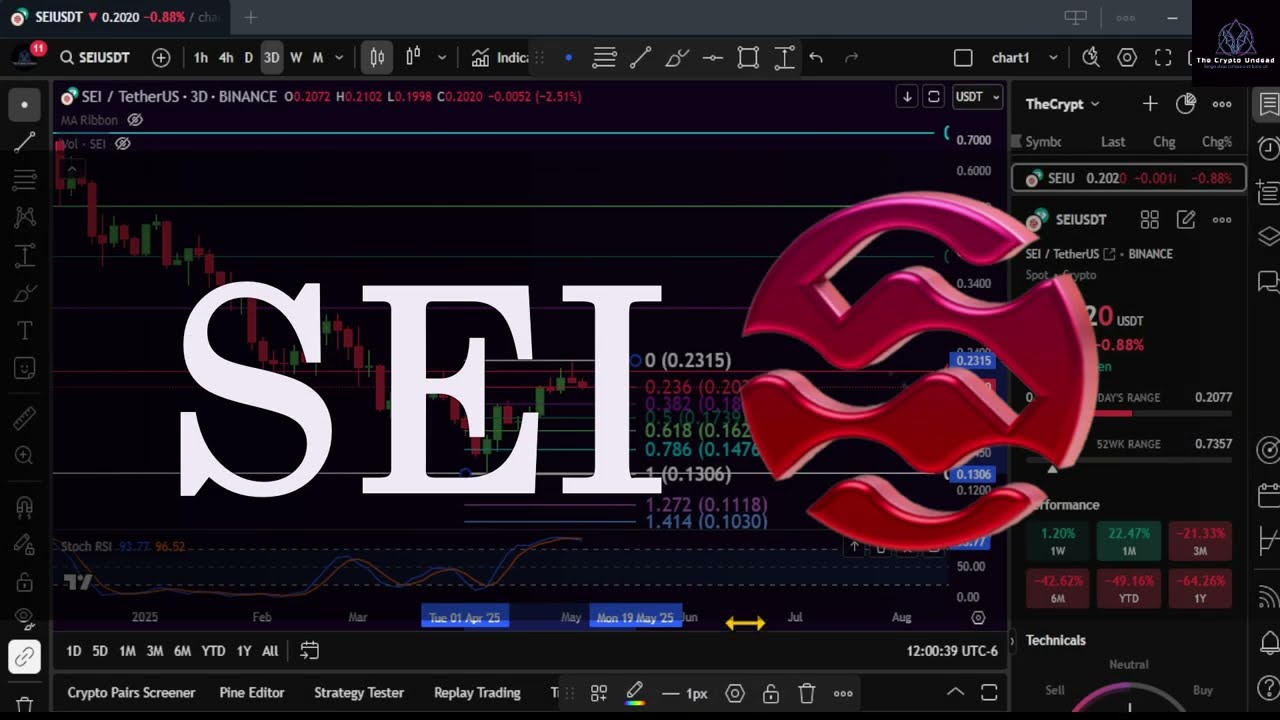Toggle the link drawings chain icon
Image resolution: width=1280 pixels, height=720 pixels.
click(25, 657)
